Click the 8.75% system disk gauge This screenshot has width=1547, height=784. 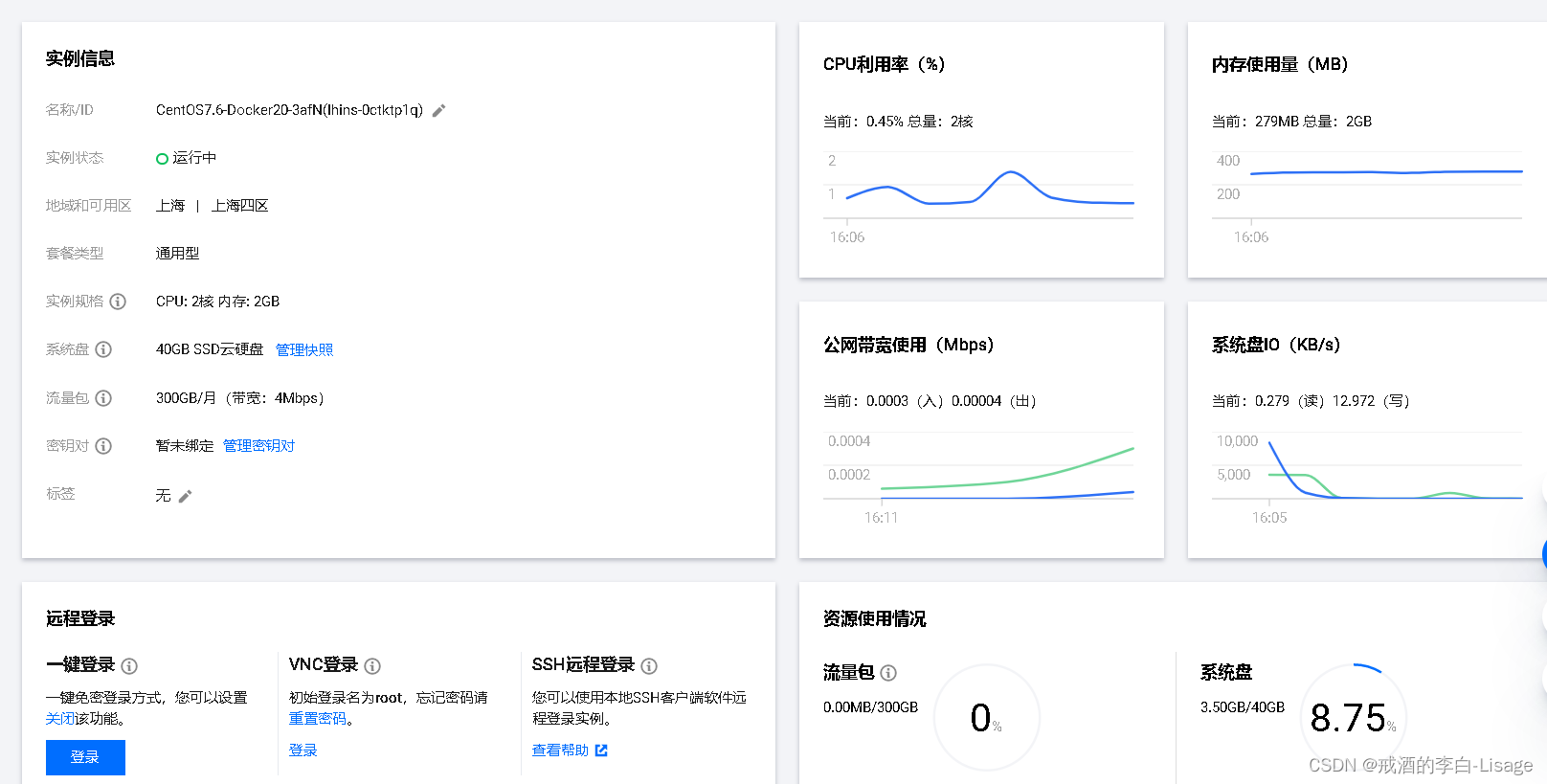[1353, 717]
